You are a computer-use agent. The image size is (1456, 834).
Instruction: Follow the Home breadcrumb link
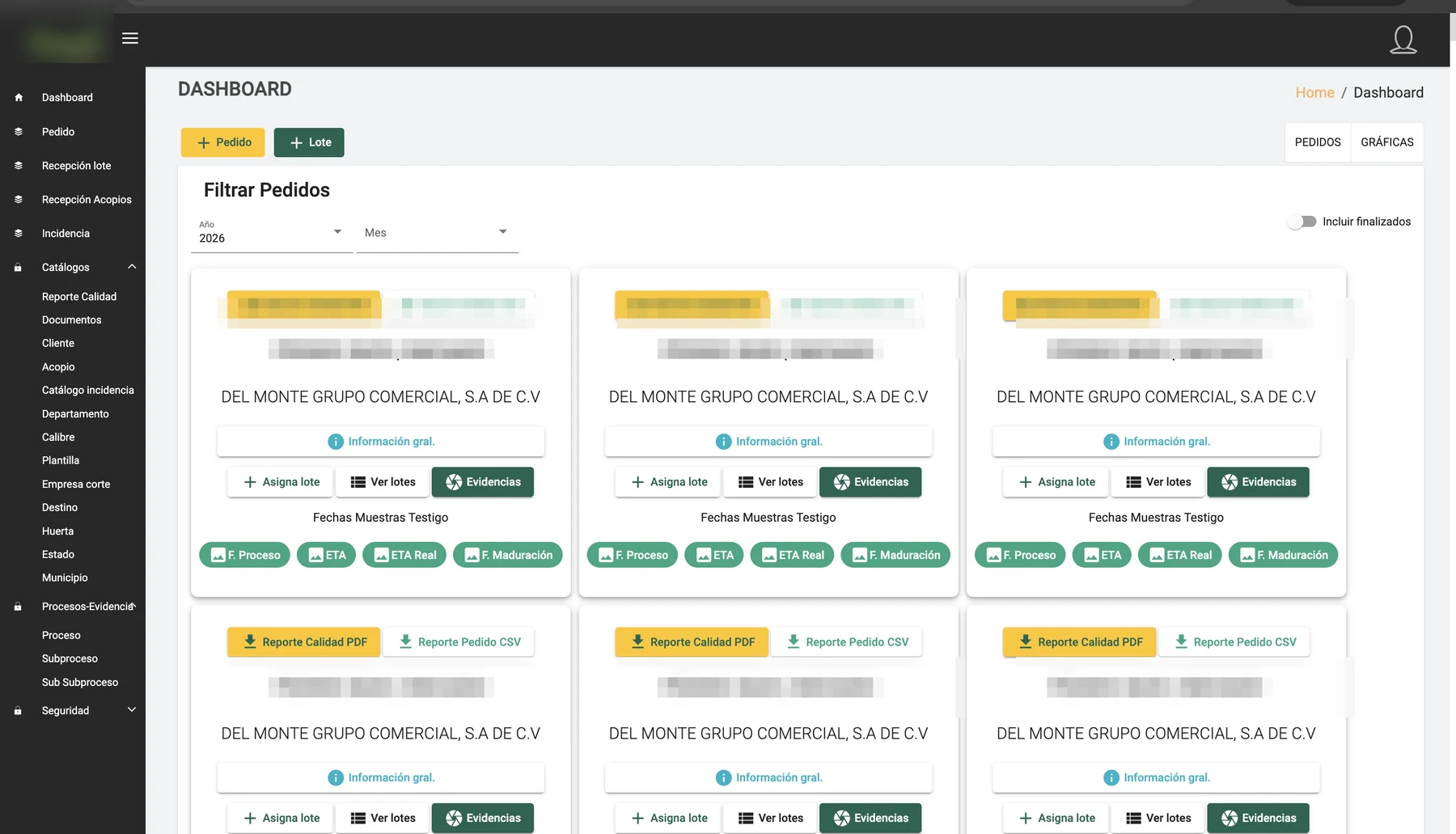click(x=1314, y=92)
